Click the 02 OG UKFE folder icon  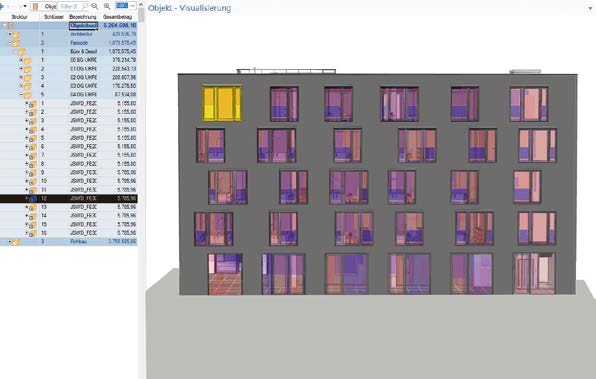pyautogui.click(x=27, y=78)
